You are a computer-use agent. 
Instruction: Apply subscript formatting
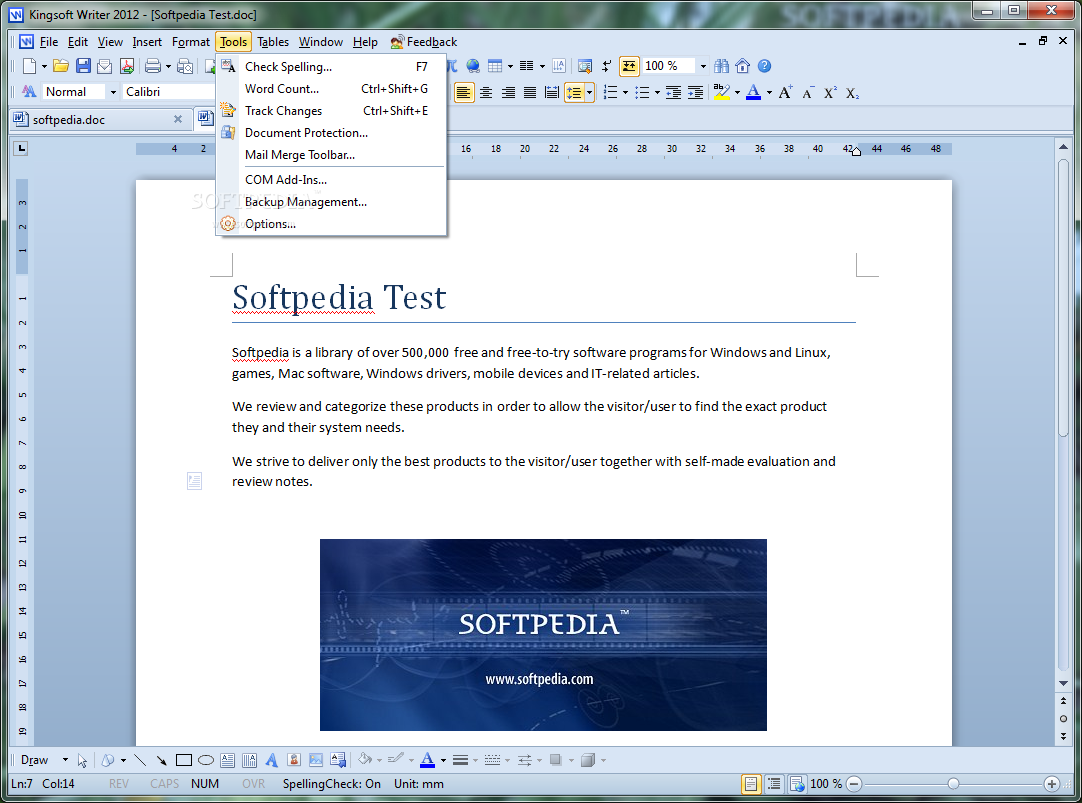852,92
